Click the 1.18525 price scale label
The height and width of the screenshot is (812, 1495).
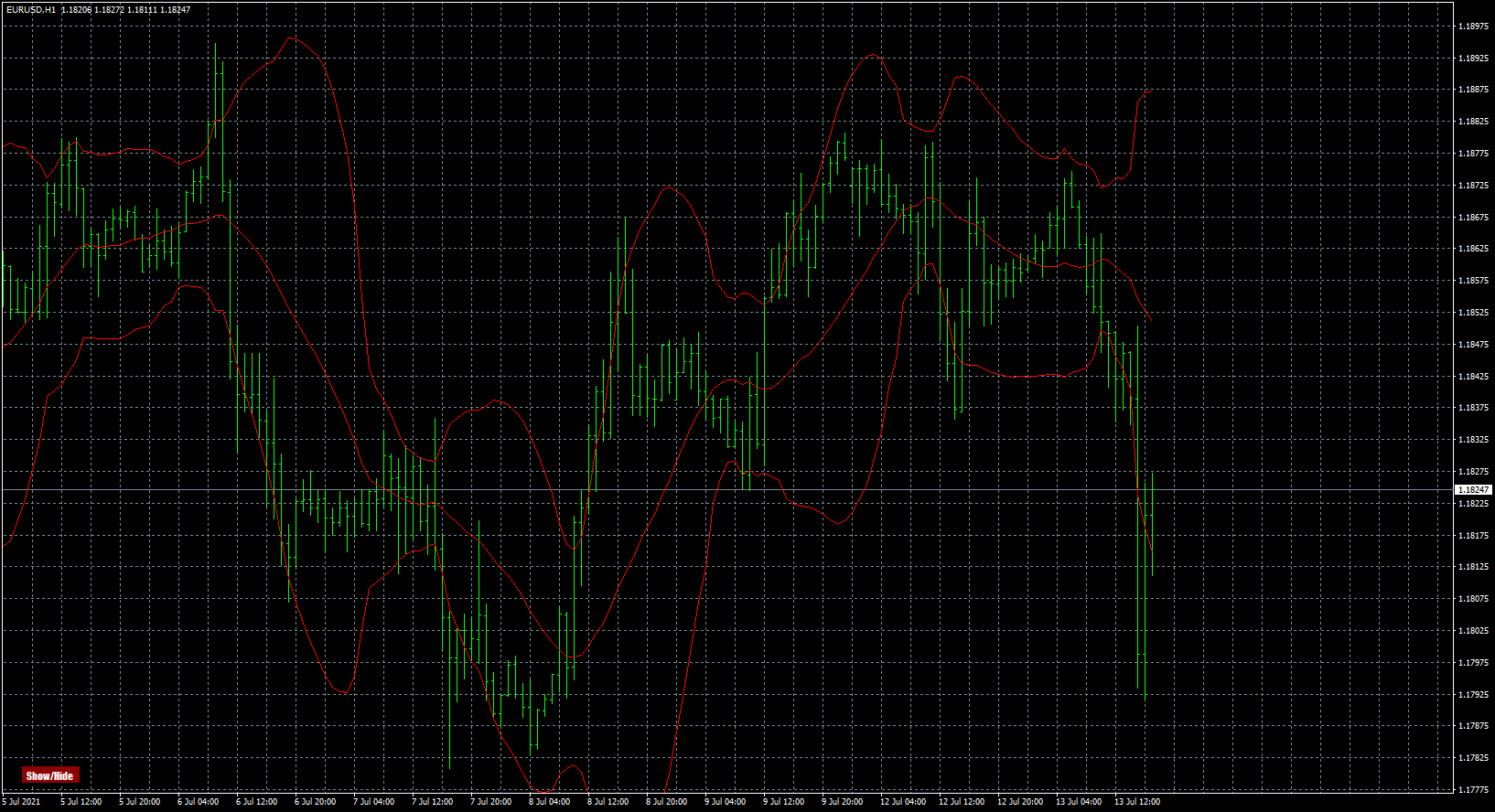tap(1472, 313)
